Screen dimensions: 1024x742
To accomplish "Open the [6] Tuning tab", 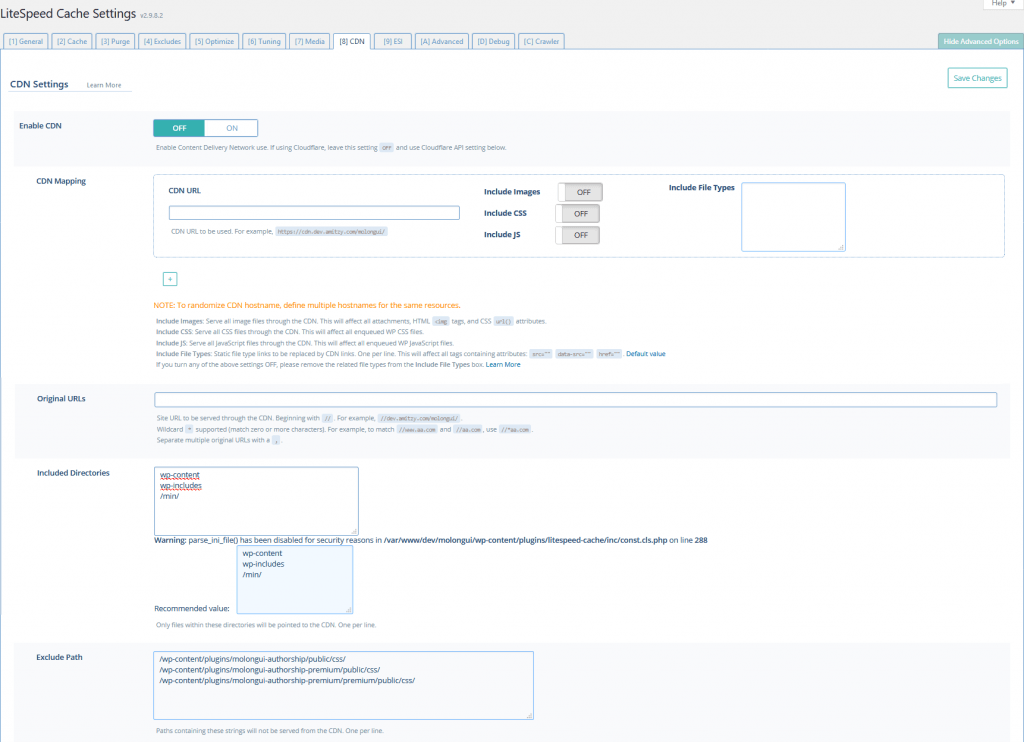I will coord(264,41).
